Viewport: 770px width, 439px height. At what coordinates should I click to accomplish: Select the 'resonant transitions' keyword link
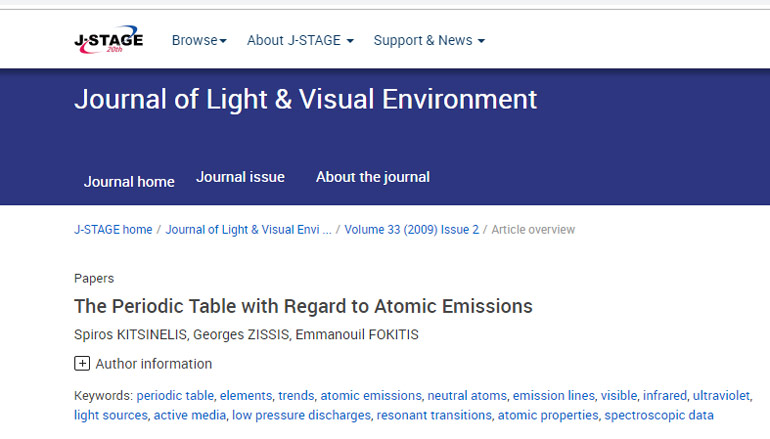[x=434, y=415]
